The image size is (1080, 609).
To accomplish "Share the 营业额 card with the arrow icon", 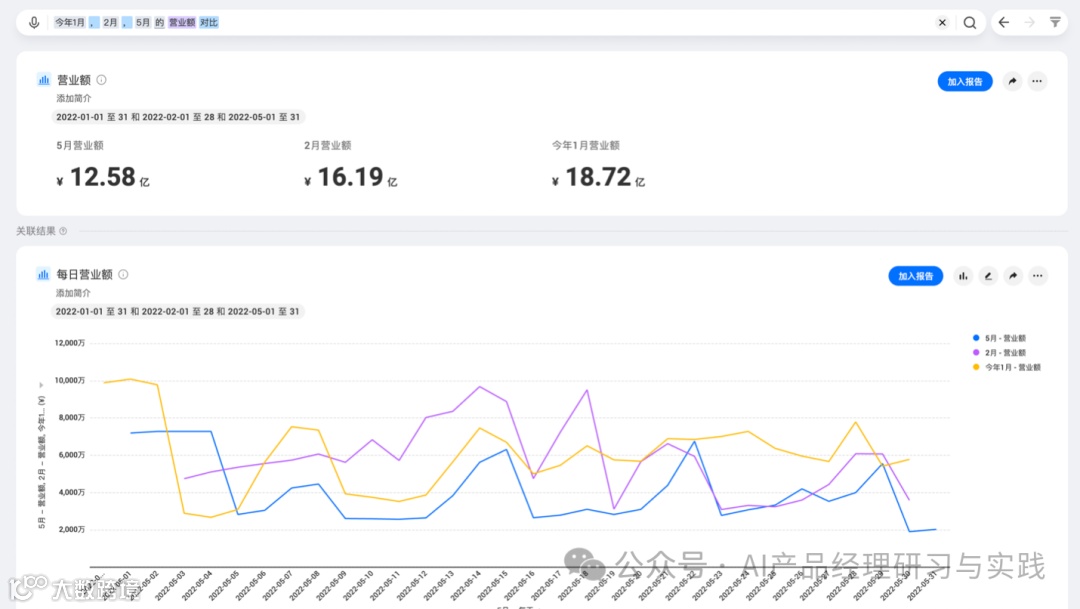I will click(x=1012, y=81).
